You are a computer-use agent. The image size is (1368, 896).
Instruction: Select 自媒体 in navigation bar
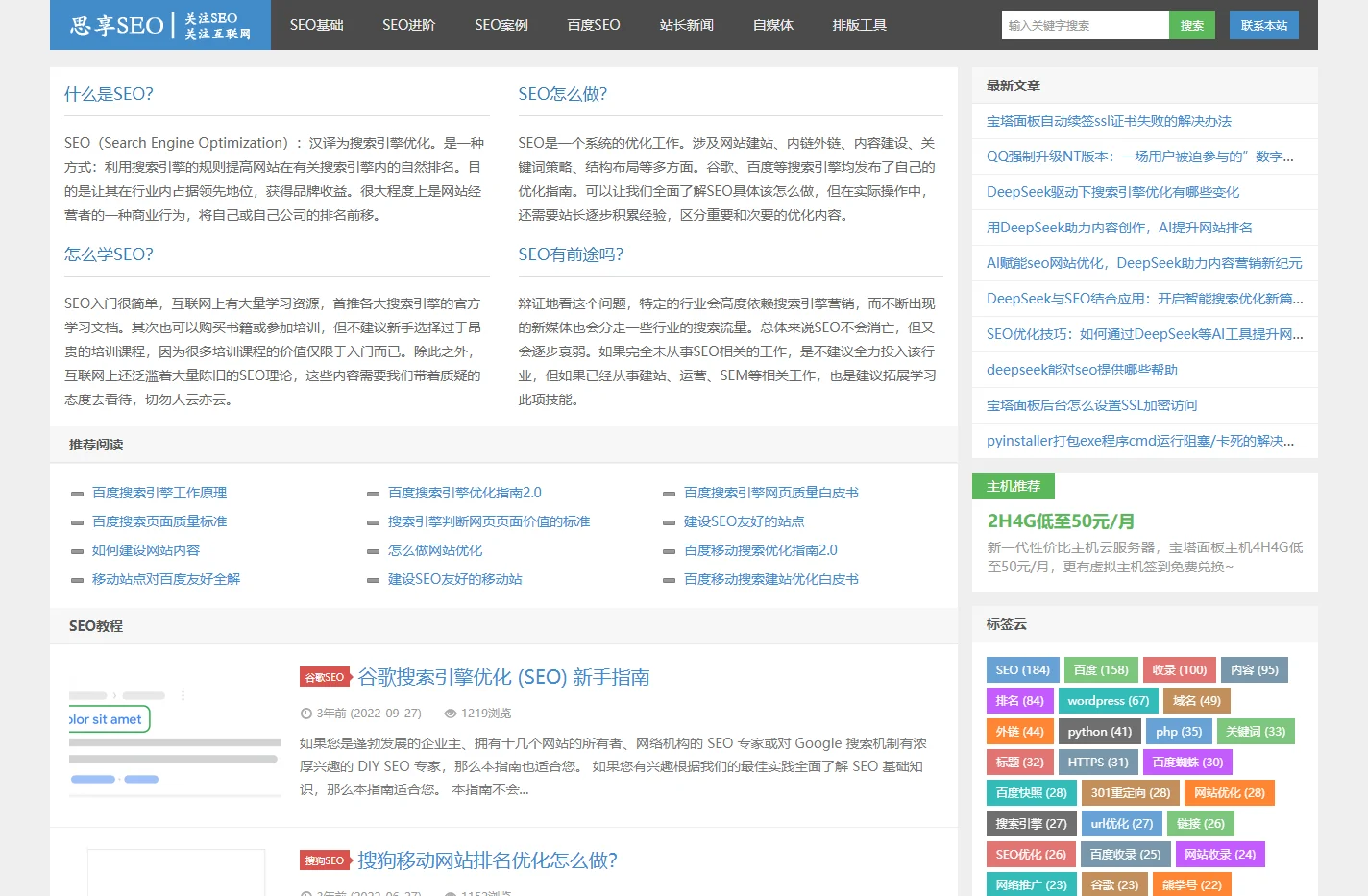point(773,25)
